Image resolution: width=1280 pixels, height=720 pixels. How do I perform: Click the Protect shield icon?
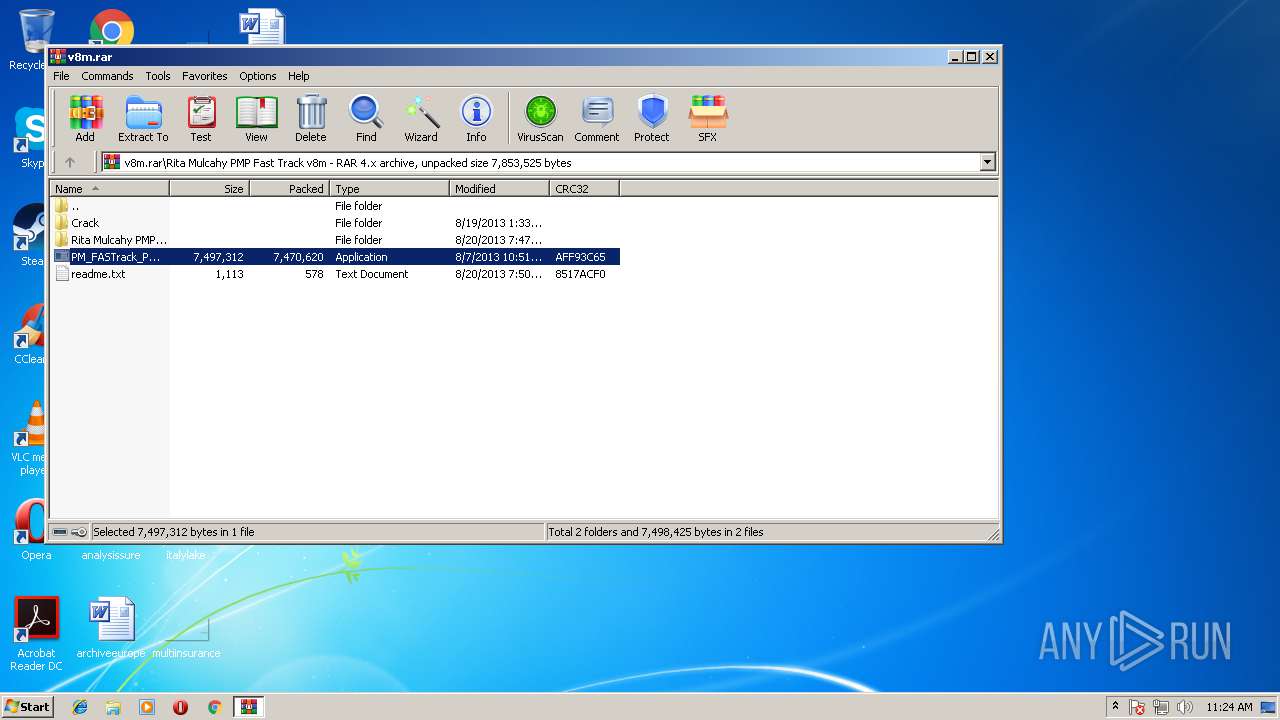(x=652, y=119)
